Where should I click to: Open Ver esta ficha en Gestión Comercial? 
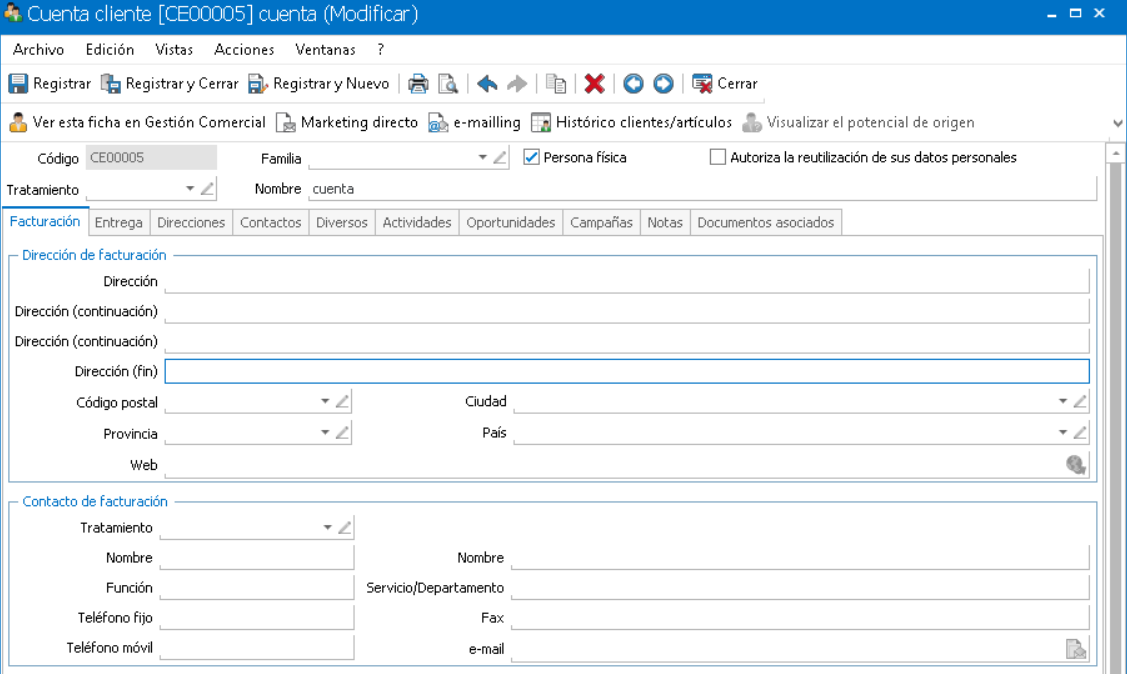click(x=137, y=122)
